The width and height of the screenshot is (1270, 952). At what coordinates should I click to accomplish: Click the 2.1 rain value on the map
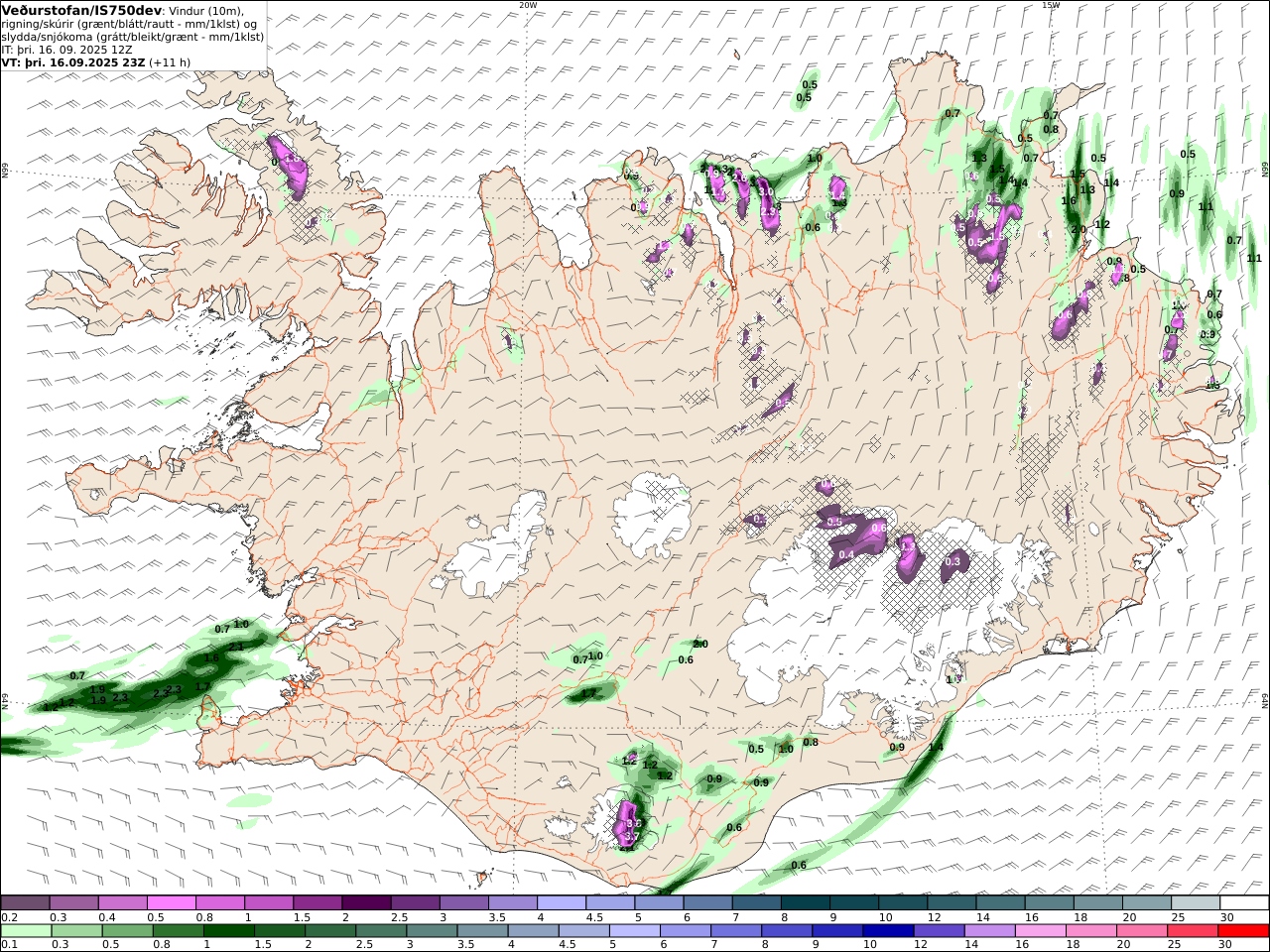[235, 647]
